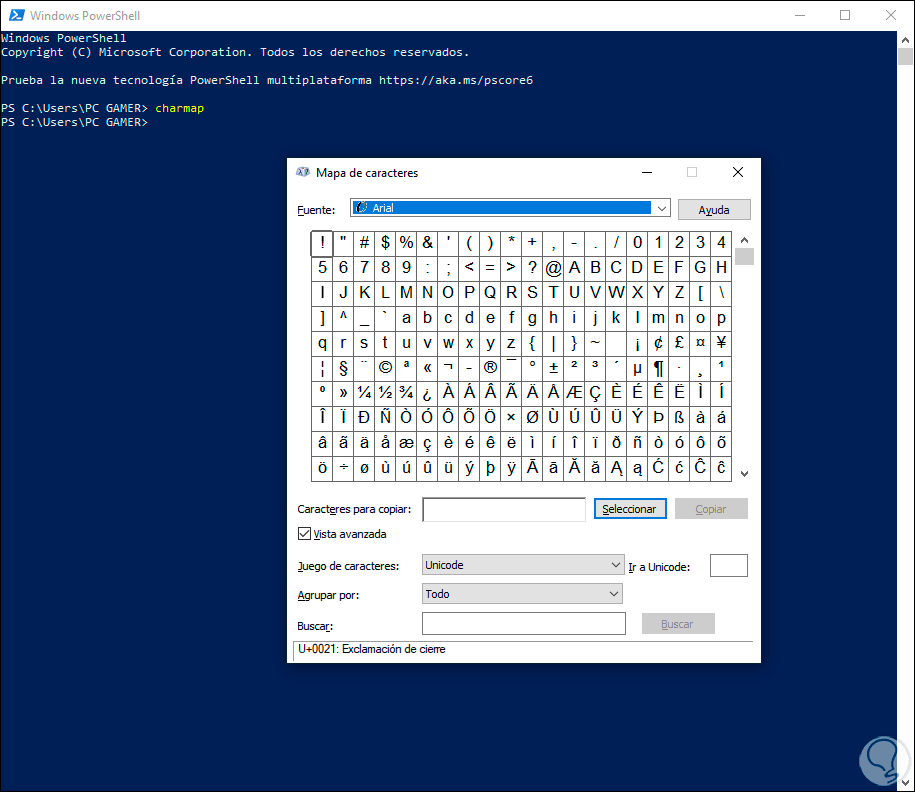
Task: Select the pilcrow ¶ character cell
Action: click(658, 368)
